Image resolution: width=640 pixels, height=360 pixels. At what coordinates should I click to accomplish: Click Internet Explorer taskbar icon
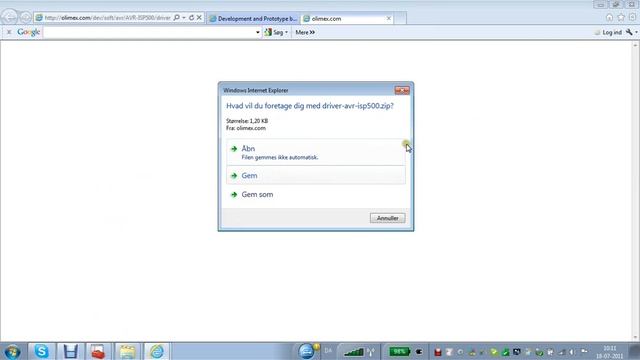click(156, 351)
